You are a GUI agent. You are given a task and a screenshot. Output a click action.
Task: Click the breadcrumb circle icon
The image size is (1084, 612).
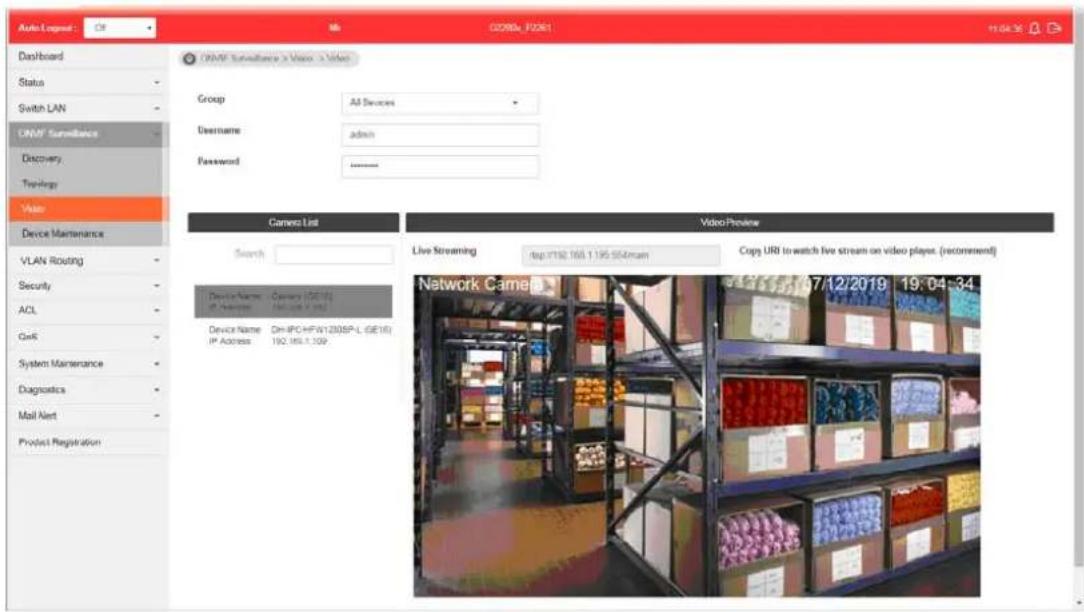pyautogui.click(x=189, y=59)
